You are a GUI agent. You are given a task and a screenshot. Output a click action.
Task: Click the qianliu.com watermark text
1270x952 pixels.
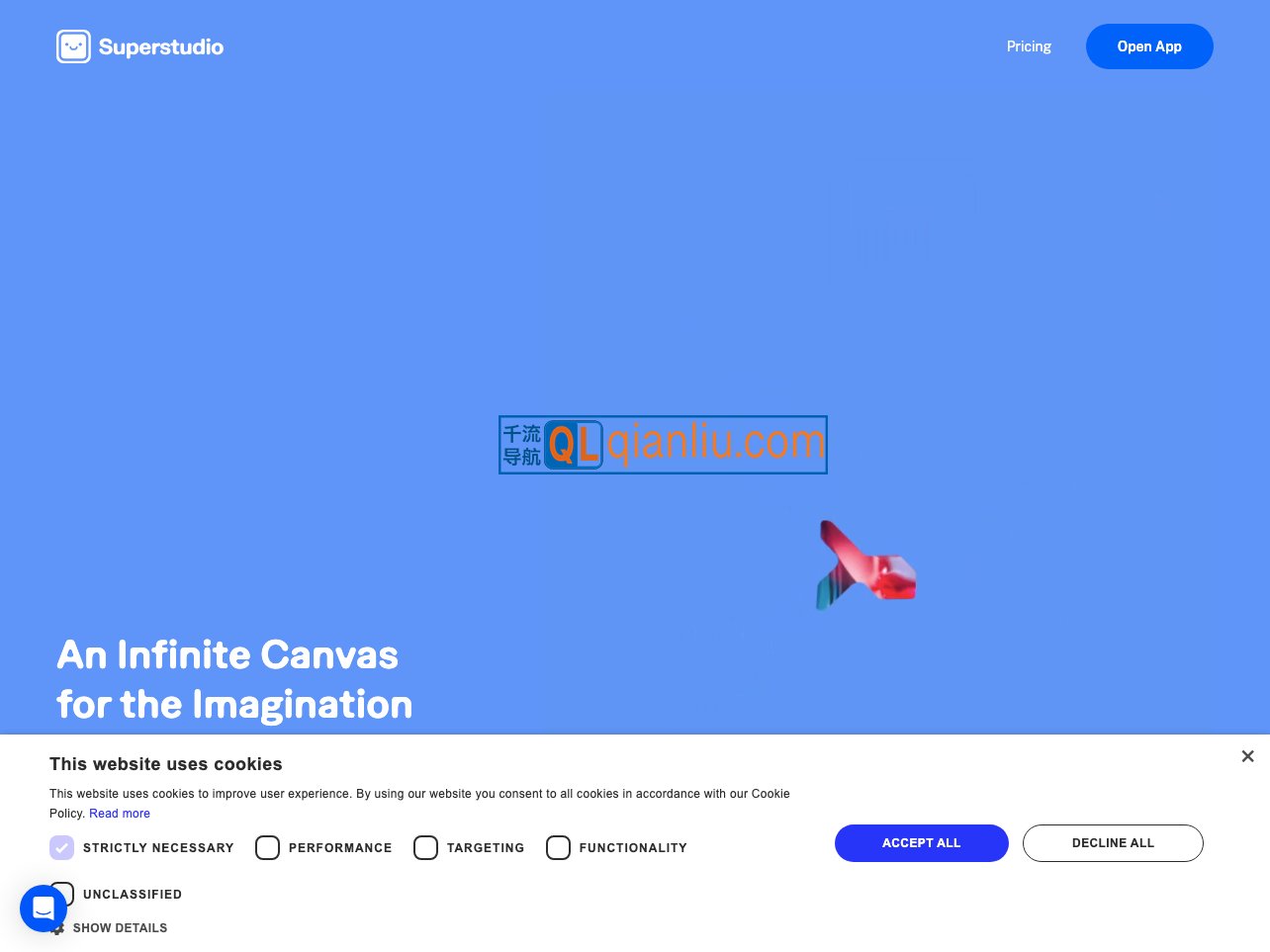(x=715, y=443)
